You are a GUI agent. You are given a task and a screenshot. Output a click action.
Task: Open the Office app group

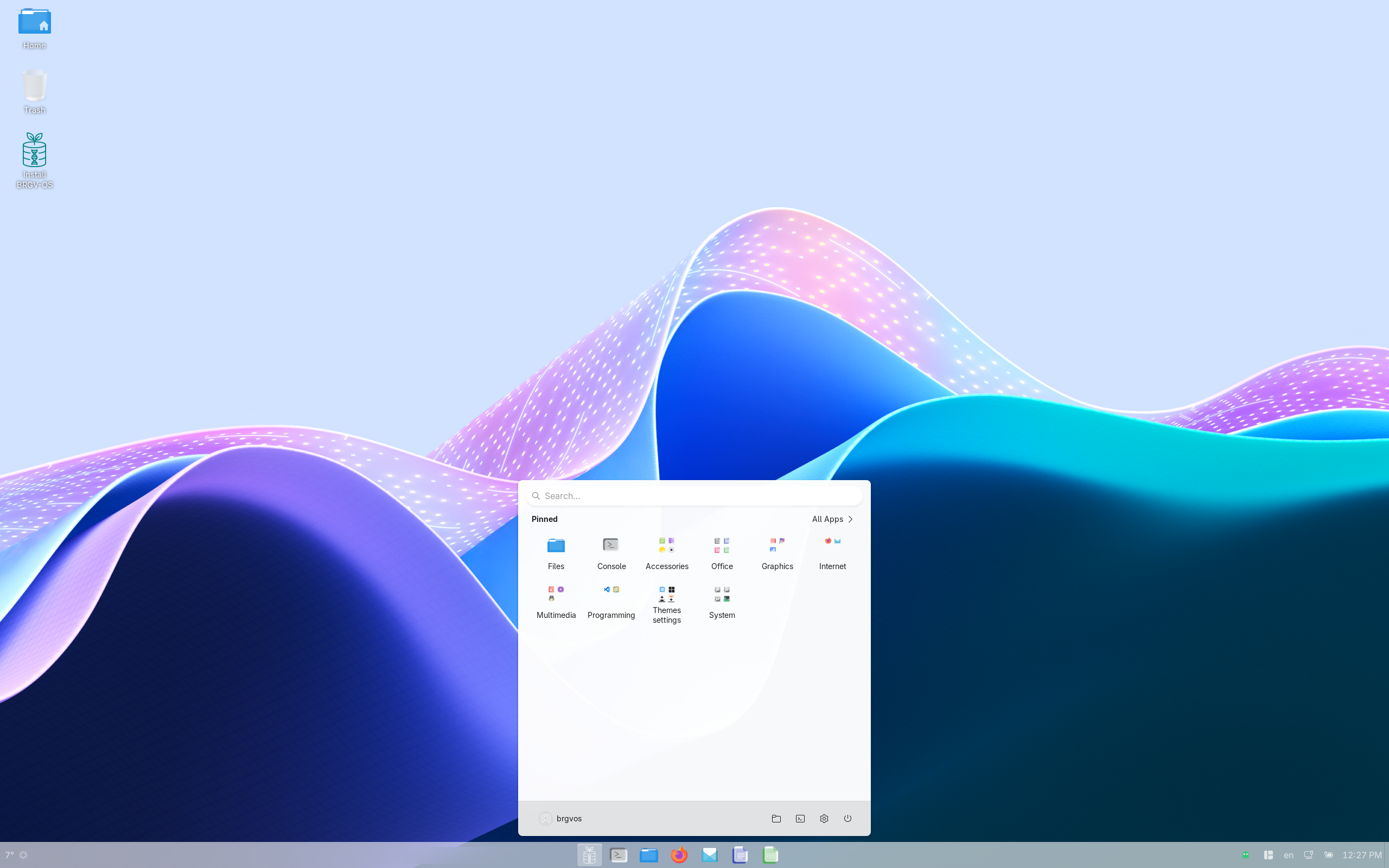pos(722,552)
